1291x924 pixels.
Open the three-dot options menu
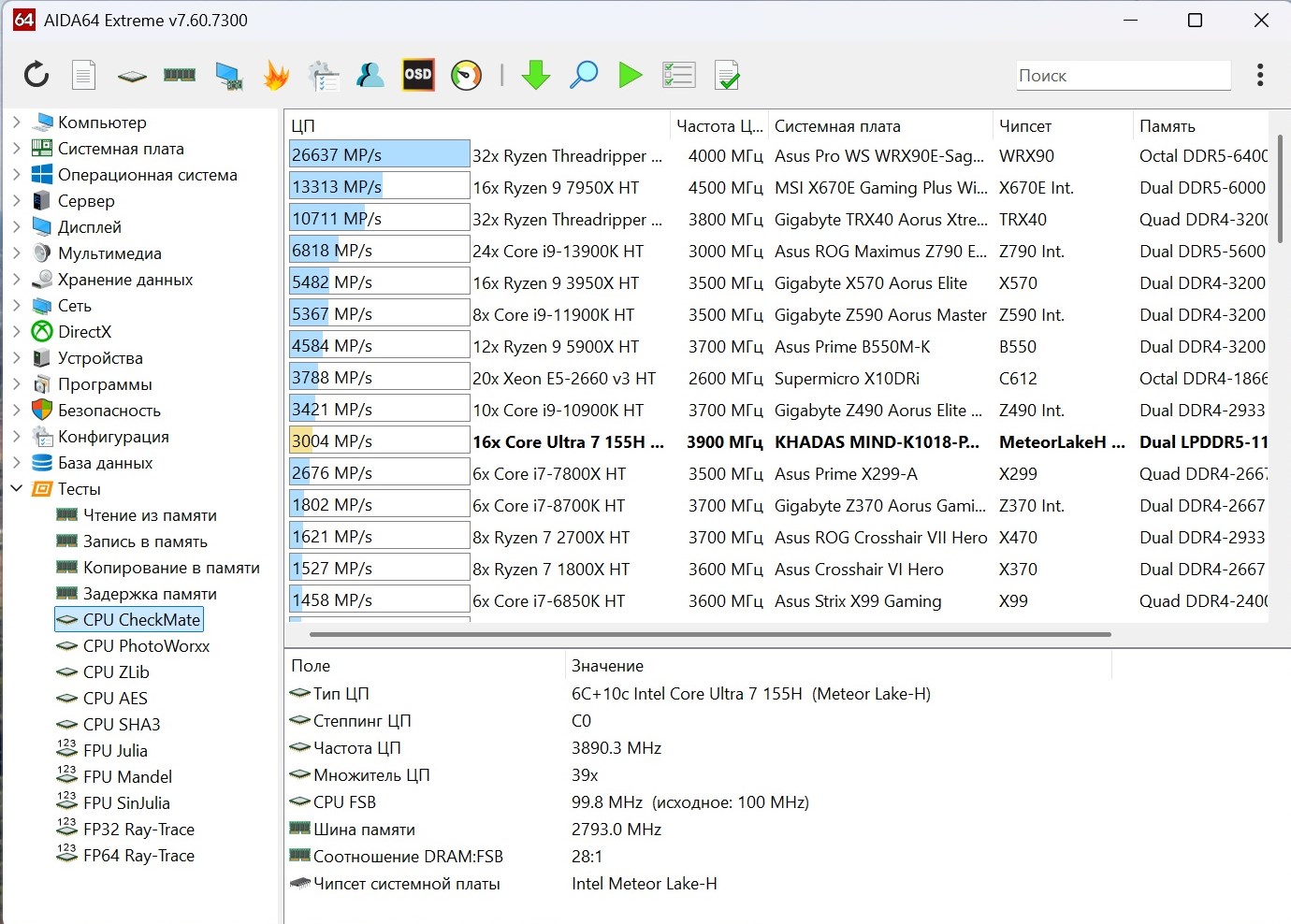click(1260, 75)
